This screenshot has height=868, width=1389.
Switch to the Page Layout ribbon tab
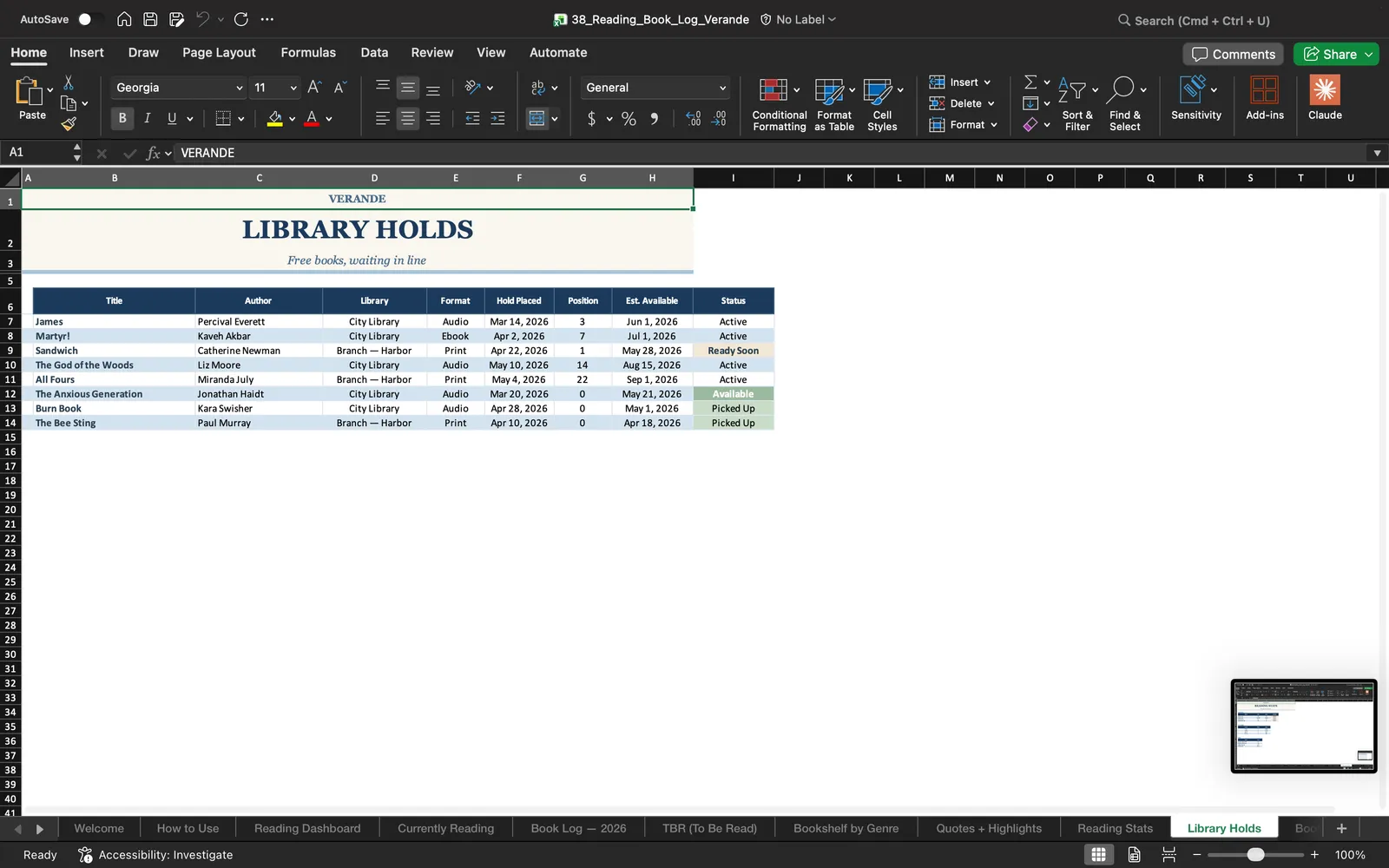click(219, 52)
